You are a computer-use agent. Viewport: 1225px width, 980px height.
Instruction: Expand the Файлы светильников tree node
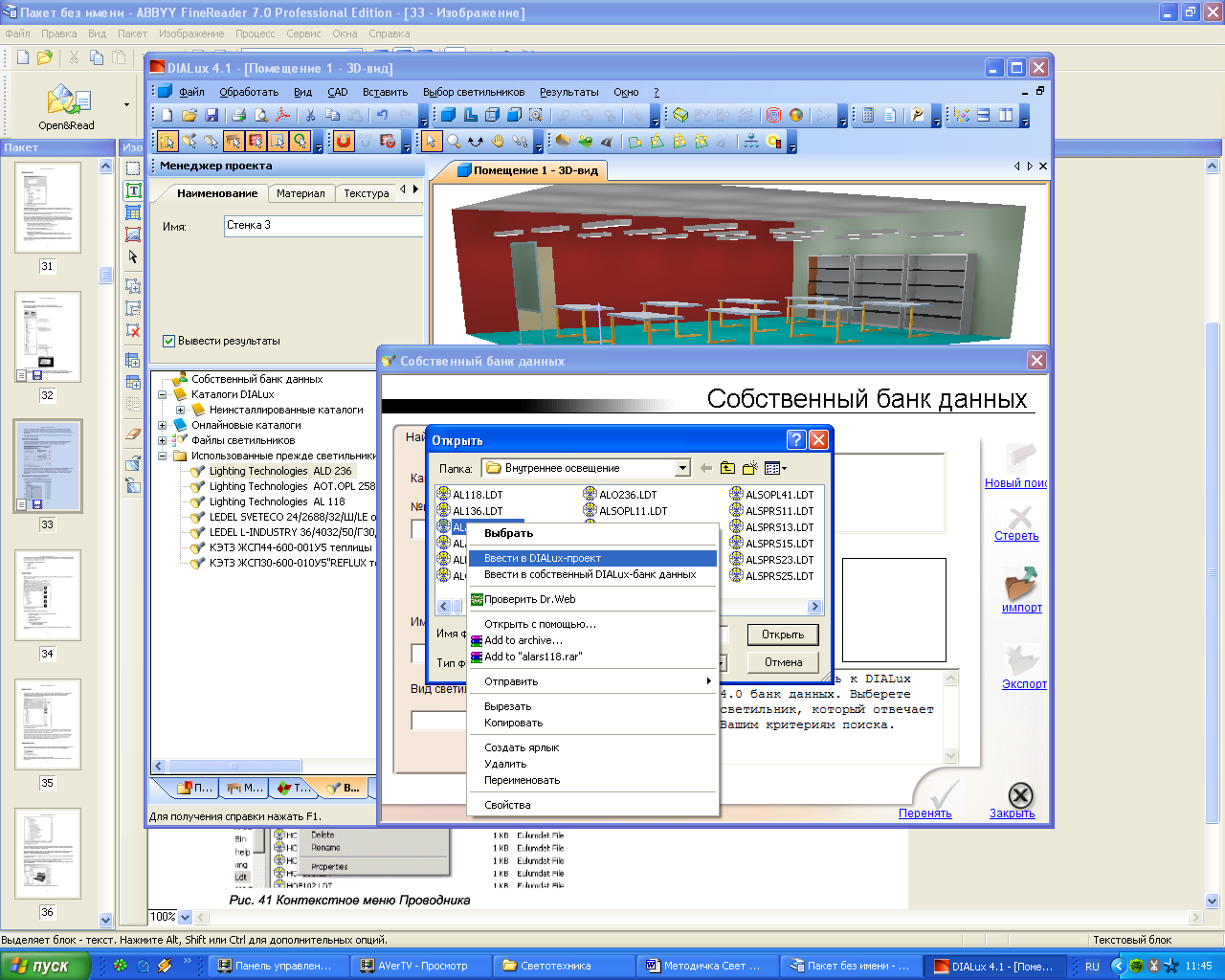[x=162, y=440]
